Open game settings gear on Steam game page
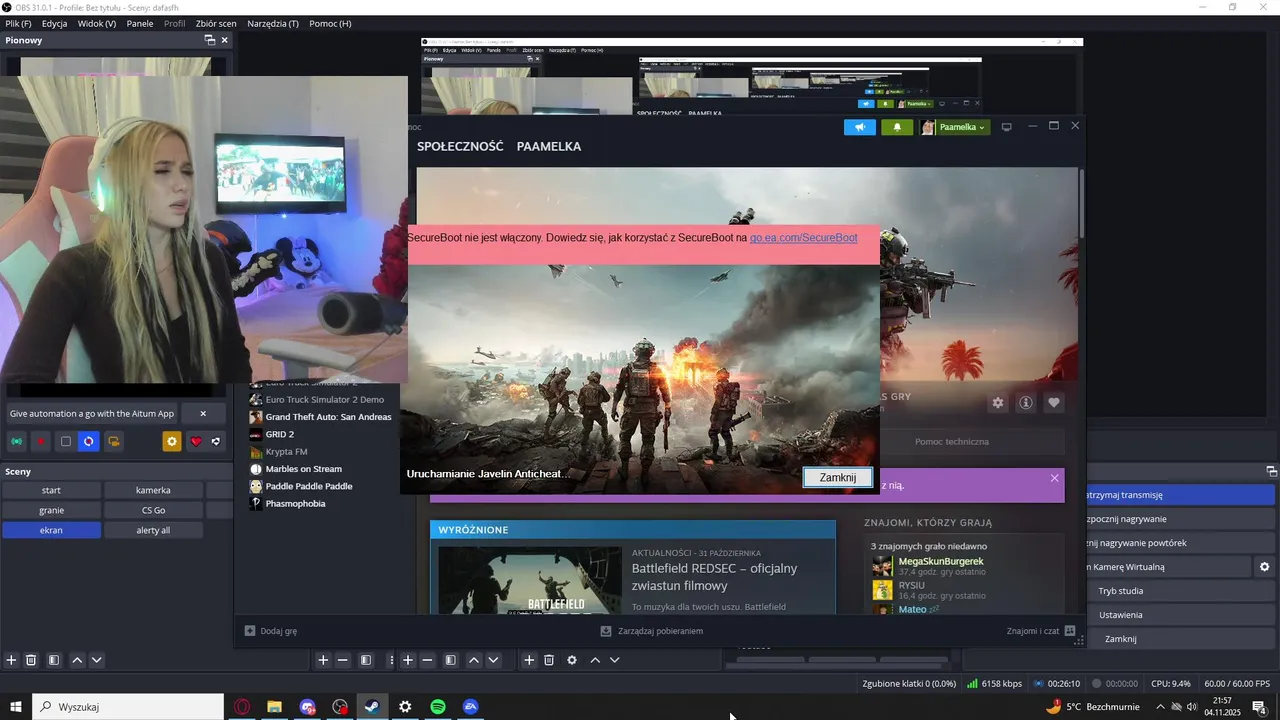 coord(997,403)
